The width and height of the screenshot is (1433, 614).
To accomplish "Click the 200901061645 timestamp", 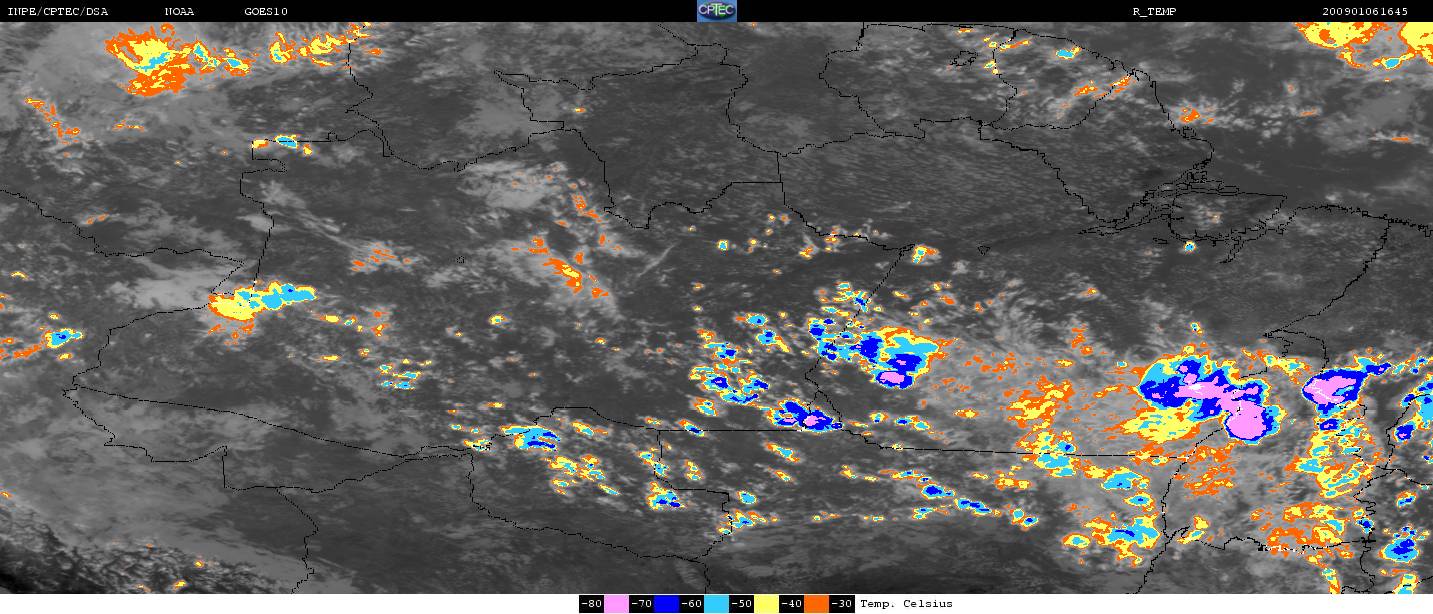I will (1365, 11).
